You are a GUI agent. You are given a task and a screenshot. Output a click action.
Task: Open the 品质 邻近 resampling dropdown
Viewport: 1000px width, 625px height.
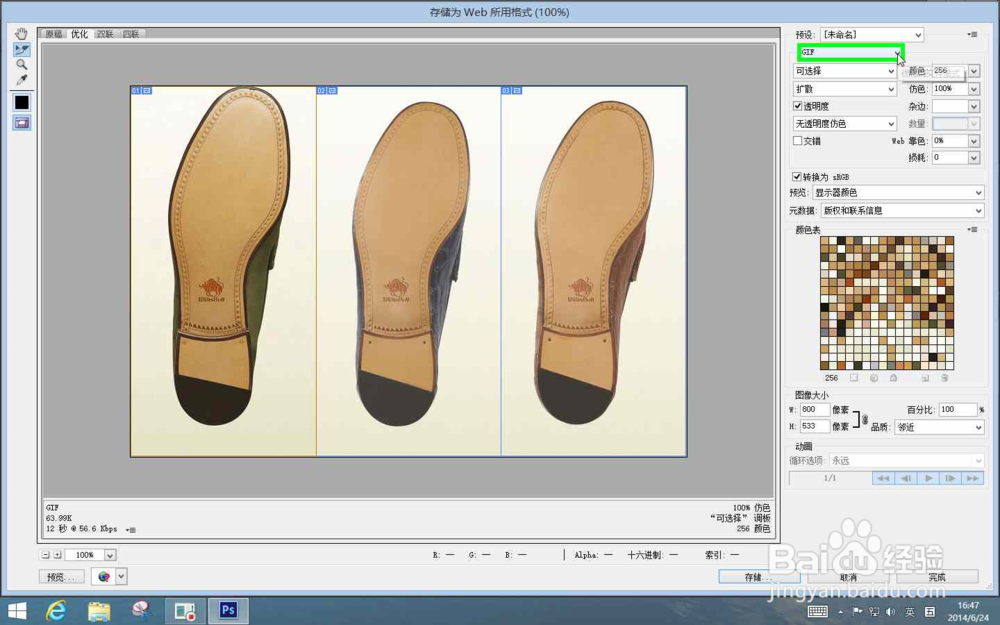click(939, 427)
